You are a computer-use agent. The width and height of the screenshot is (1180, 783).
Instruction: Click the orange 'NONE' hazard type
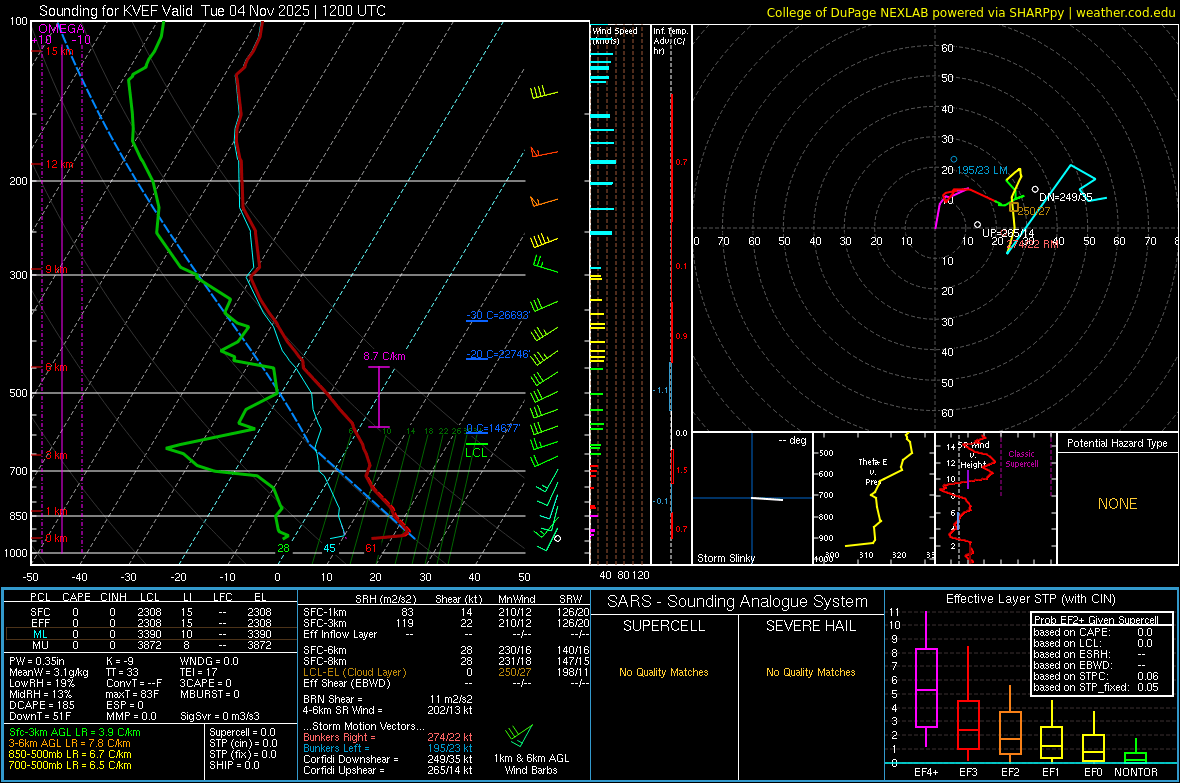coord(1117,504)
